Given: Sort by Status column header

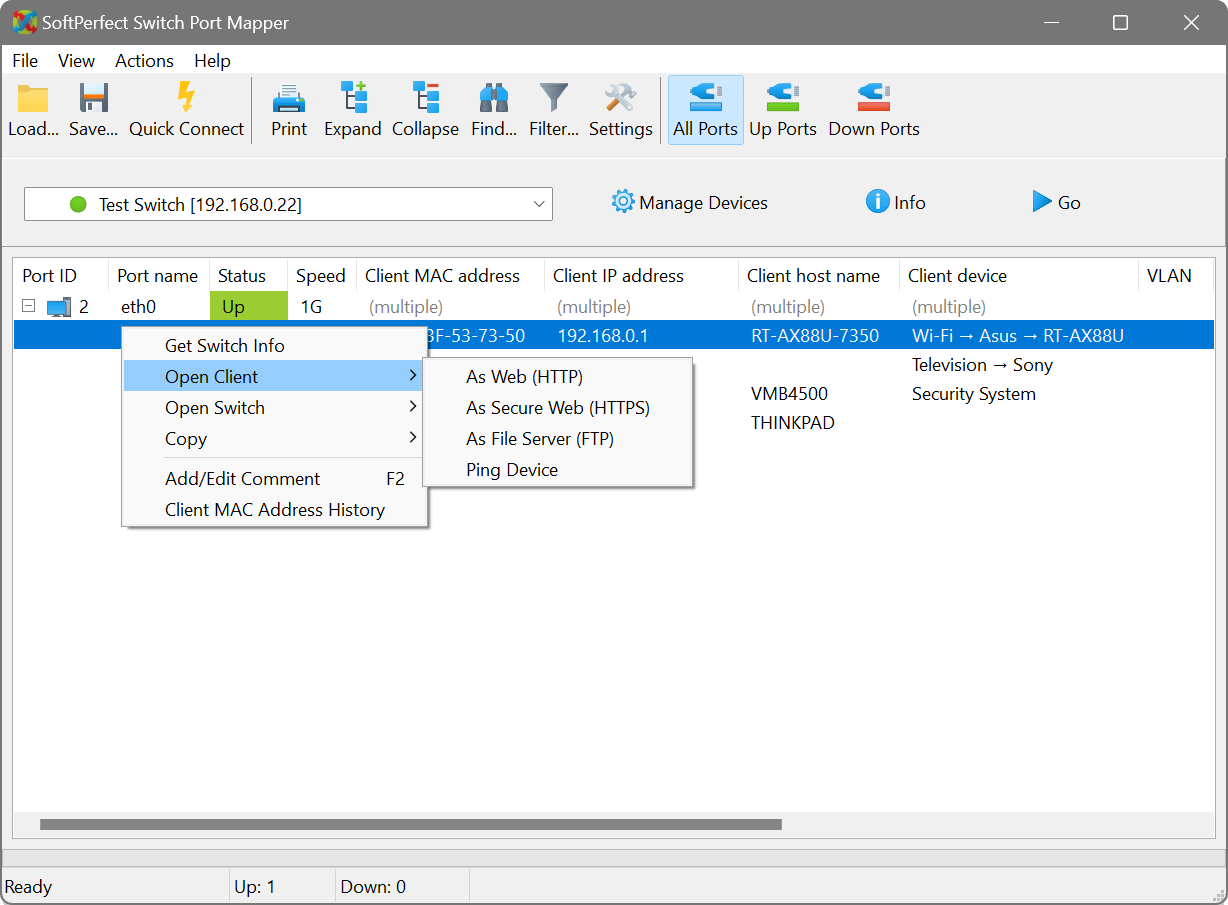Looking at the screenshot, I should point(248,276).
